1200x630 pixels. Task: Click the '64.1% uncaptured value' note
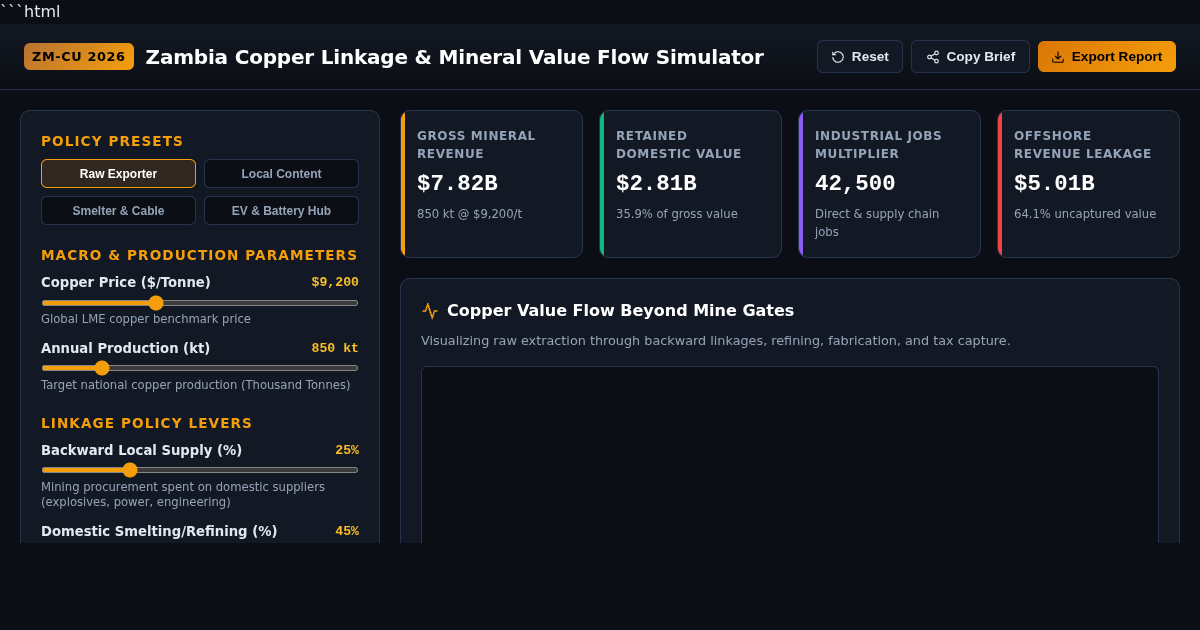point(1085,214)
